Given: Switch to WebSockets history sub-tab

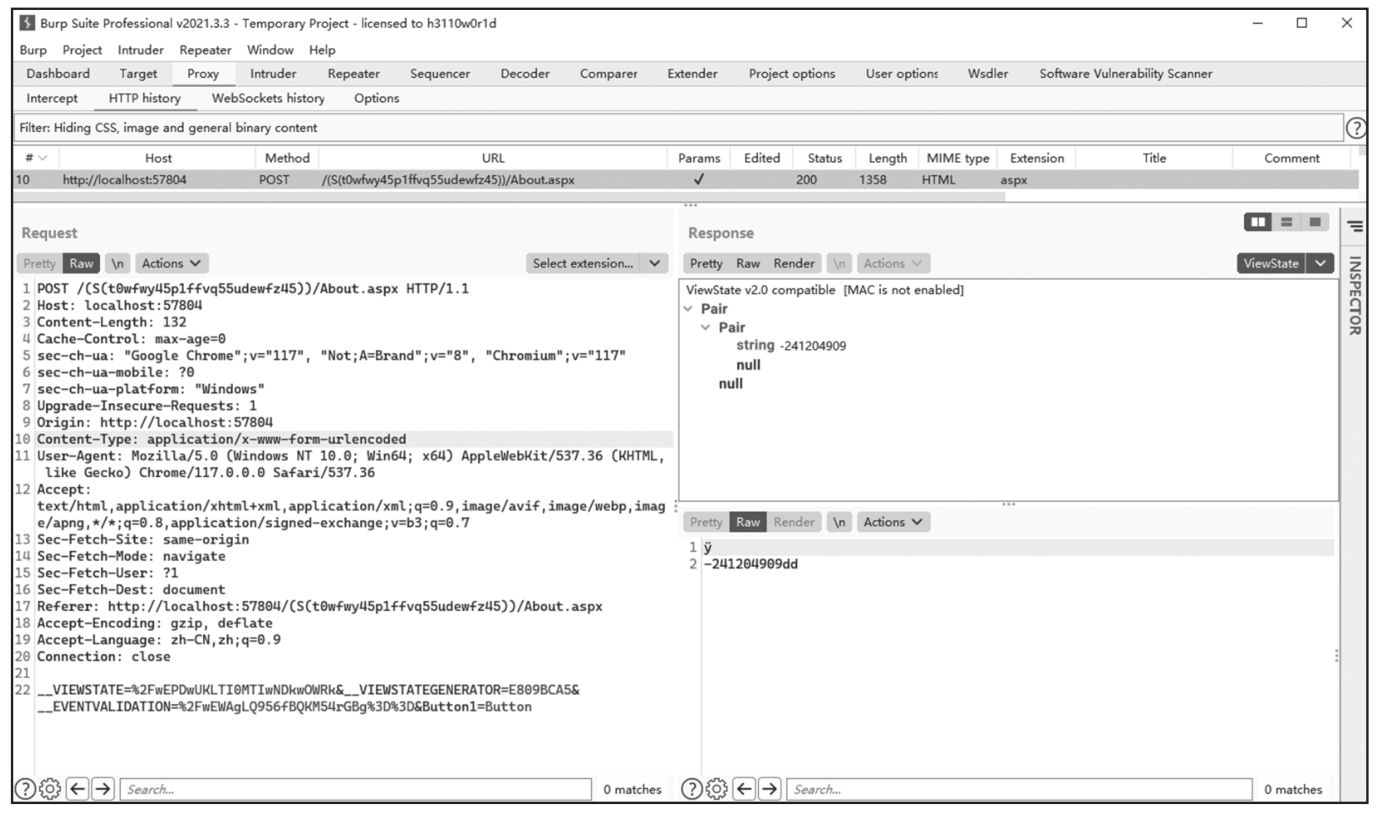Looking at the screenshot, I should 268,99.
